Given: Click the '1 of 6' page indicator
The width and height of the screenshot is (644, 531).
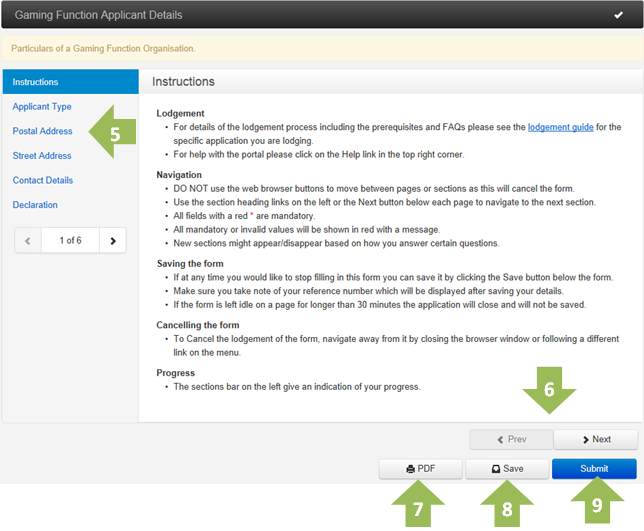Looking at the screenshot, I should [70, 241].
